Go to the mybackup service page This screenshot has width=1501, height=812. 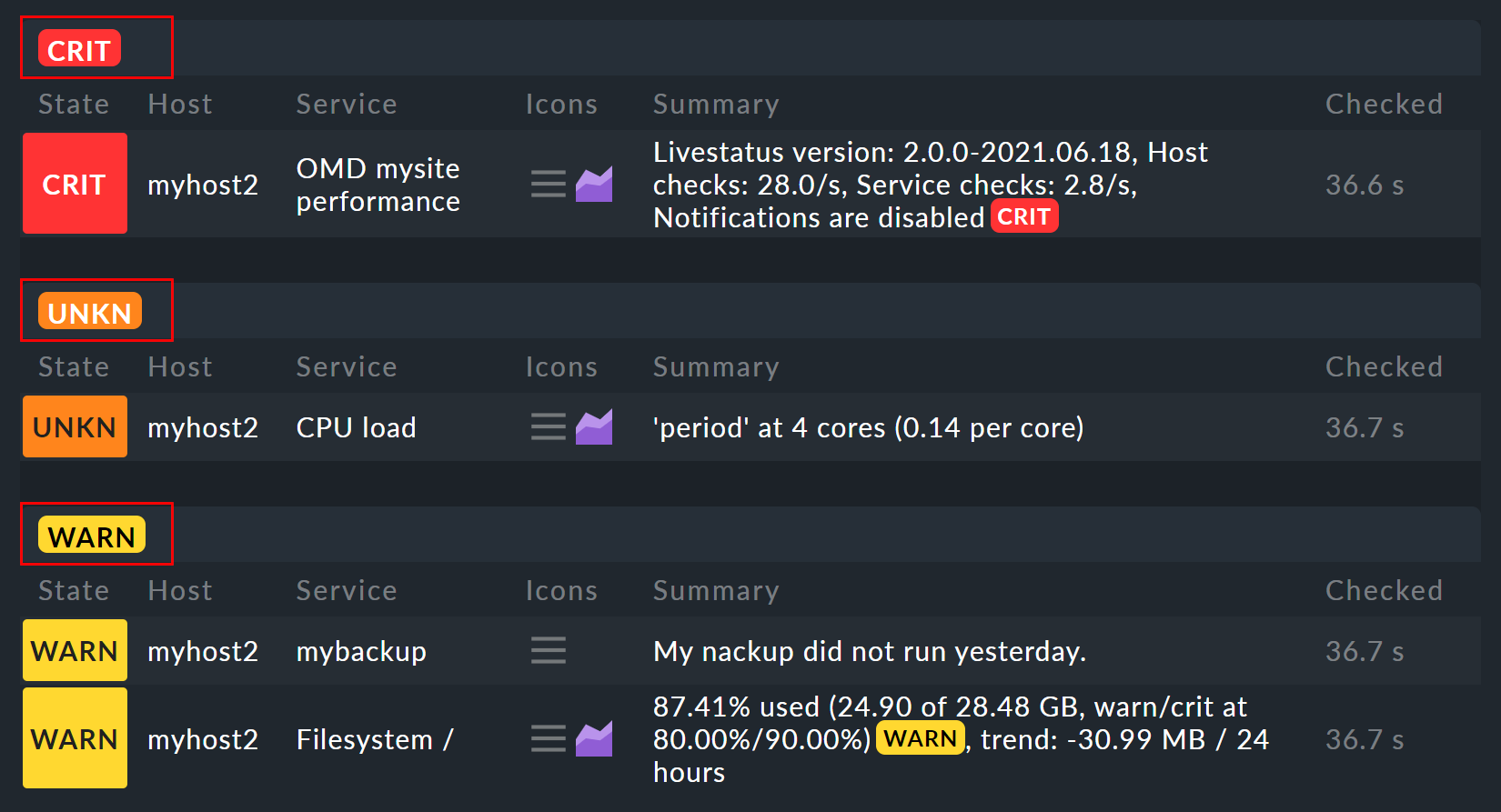(361, 651)
